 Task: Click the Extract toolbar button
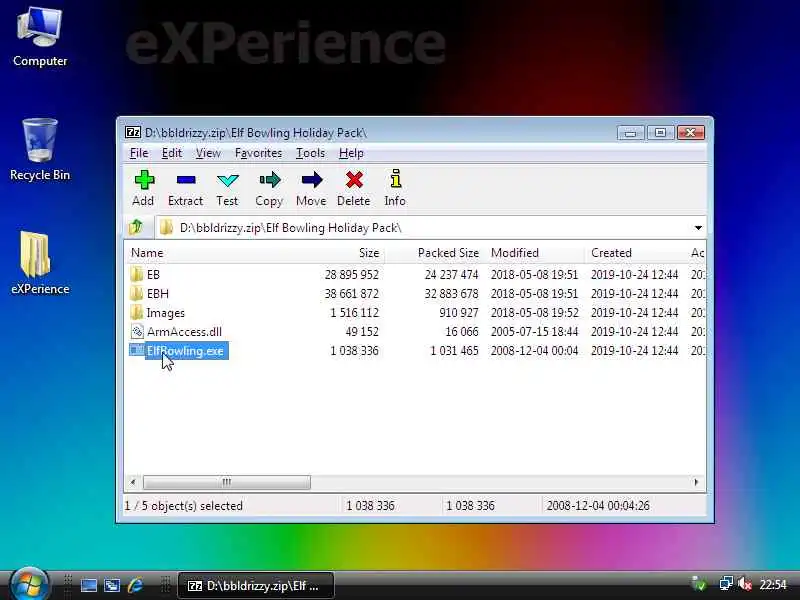click(185, 188)
